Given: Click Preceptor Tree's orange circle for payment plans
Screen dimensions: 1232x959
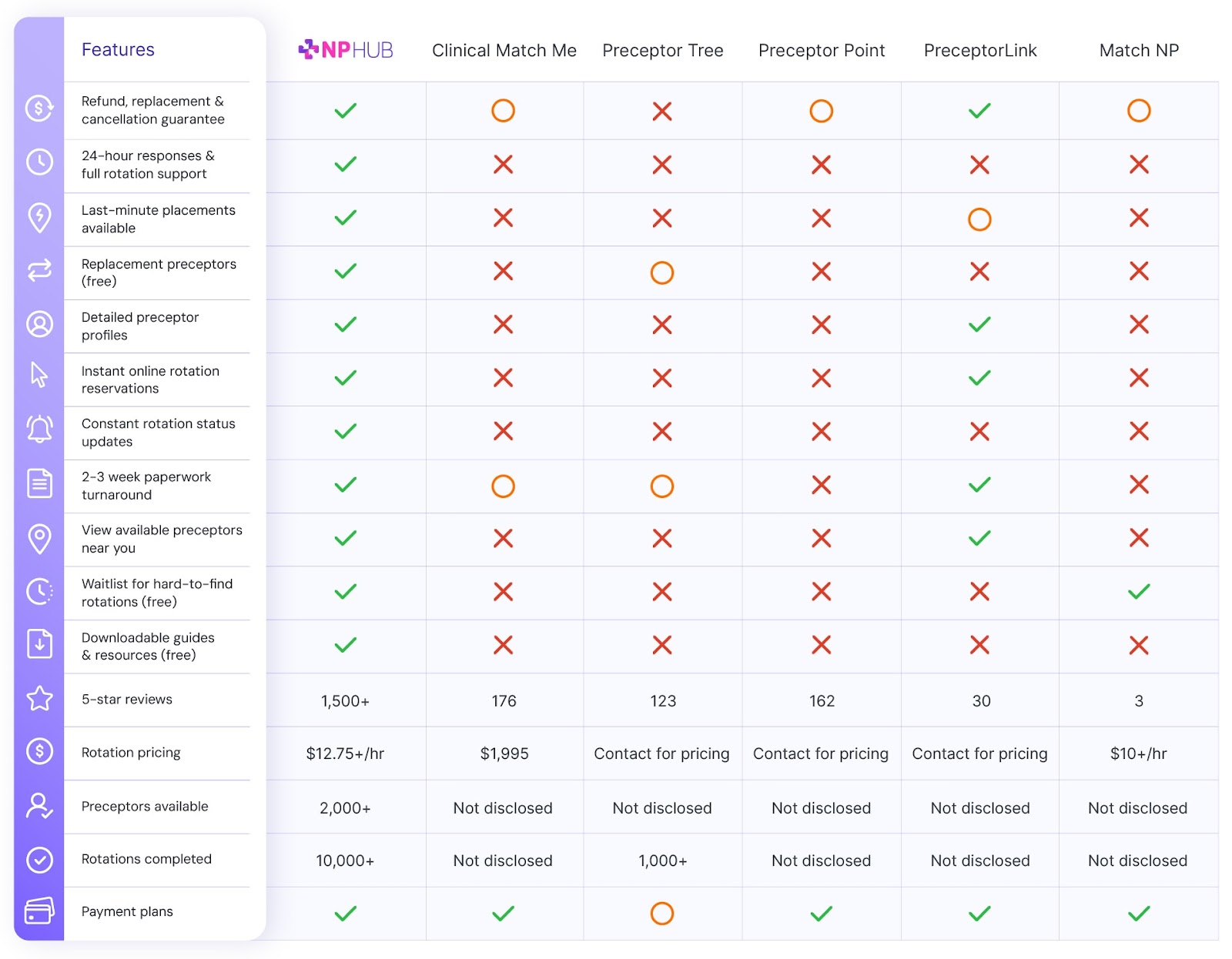Looking at the screenshot, I should (662, 914).
